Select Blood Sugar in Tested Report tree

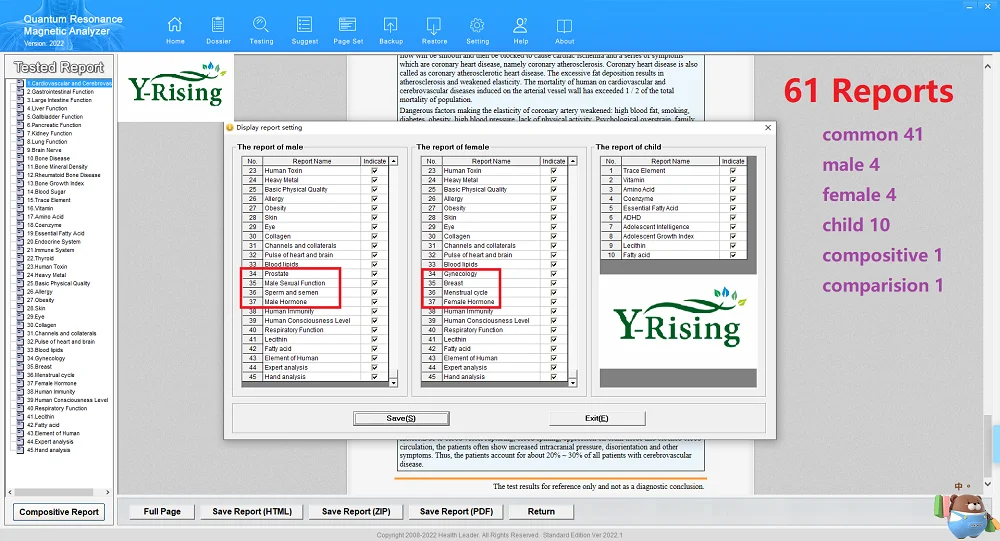click(46, 191)
